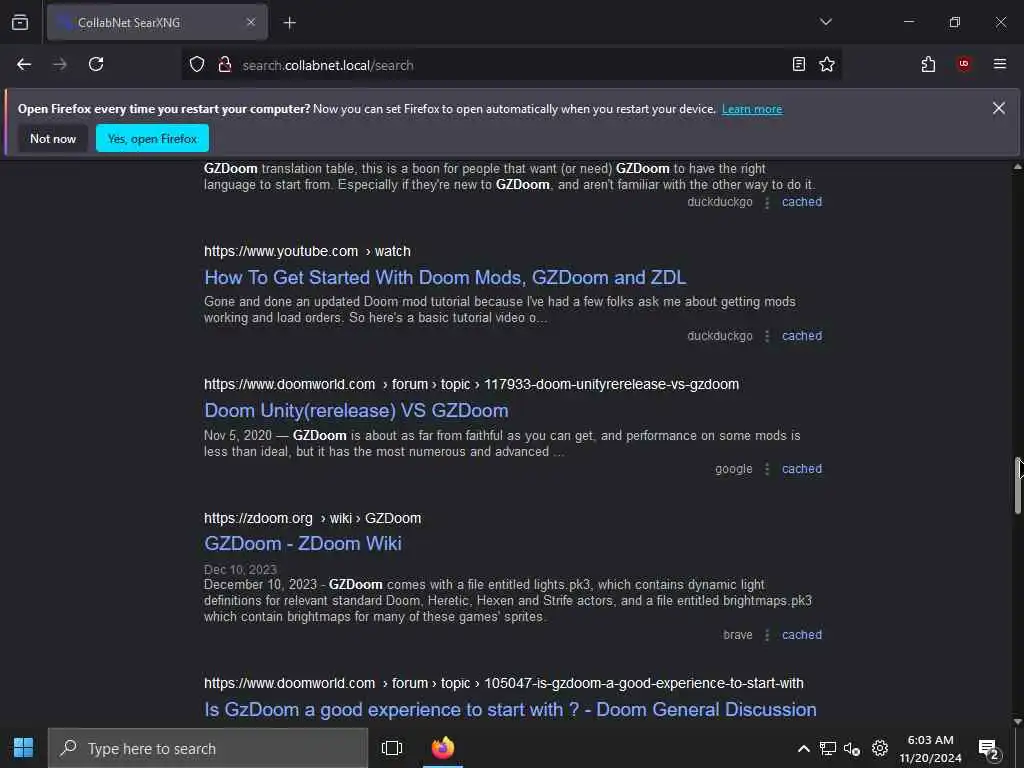The image size is (1024, 768).
Task: Open Doom Unity(rerelease) VS GZDoom result
Action: coord(356,411)
